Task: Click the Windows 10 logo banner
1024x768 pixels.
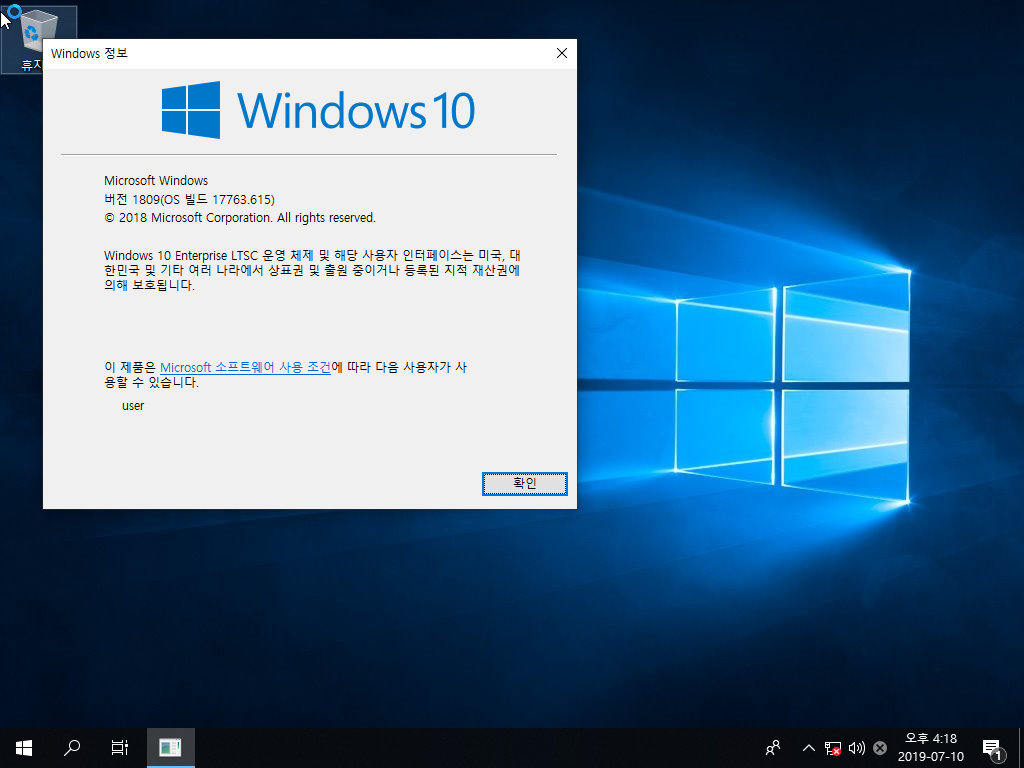Action: point(318,110)
